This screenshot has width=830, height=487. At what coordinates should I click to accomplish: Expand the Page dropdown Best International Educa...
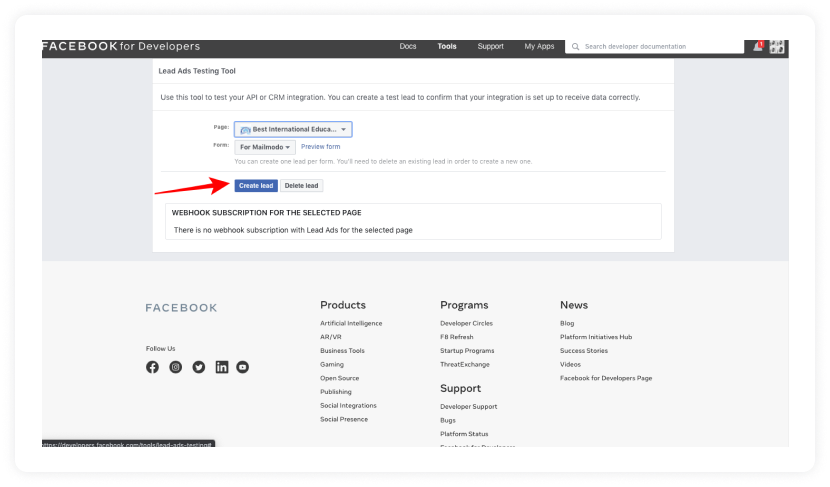click(293, 129)
